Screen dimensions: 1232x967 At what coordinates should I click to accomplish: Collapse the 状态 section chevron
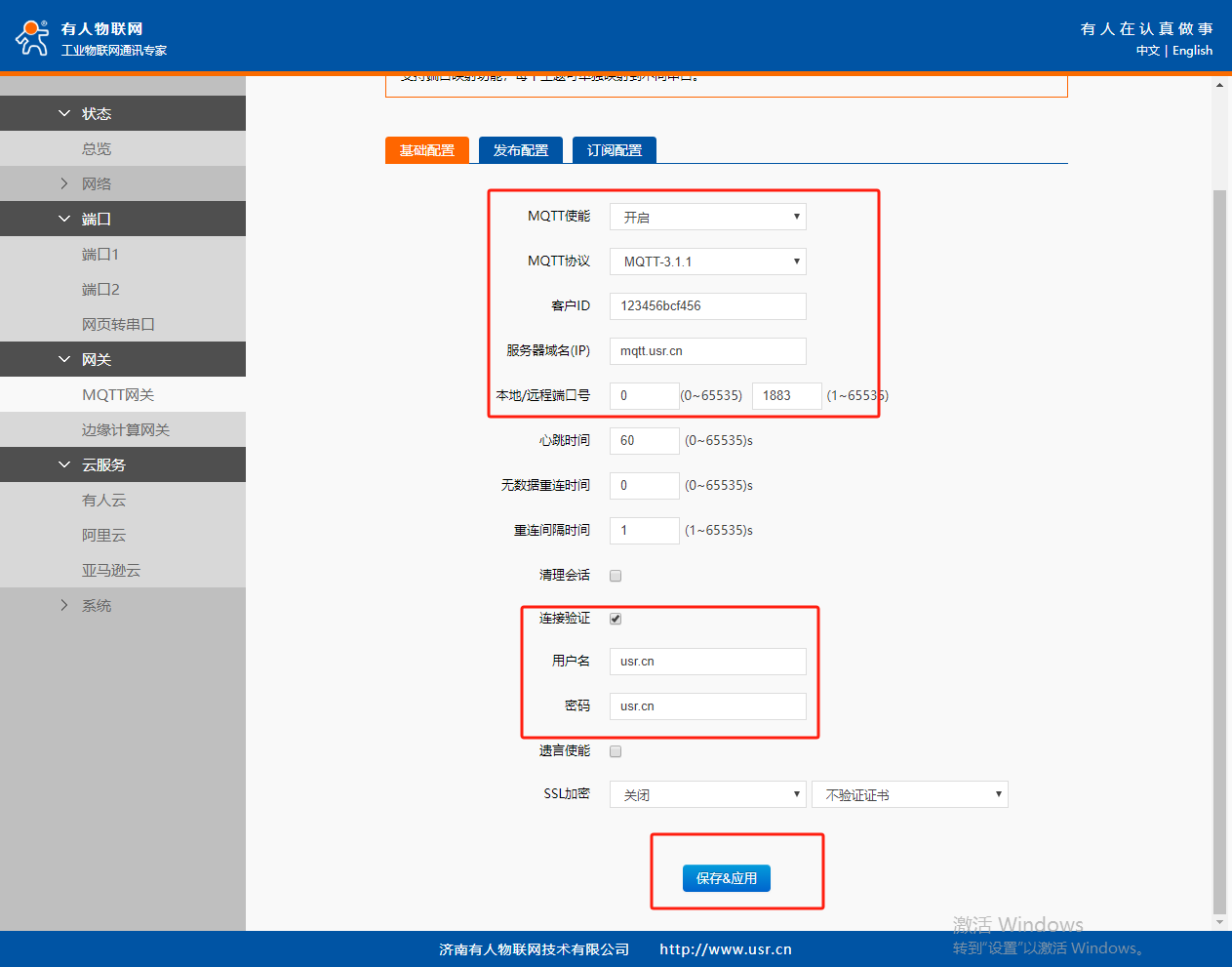64,113
